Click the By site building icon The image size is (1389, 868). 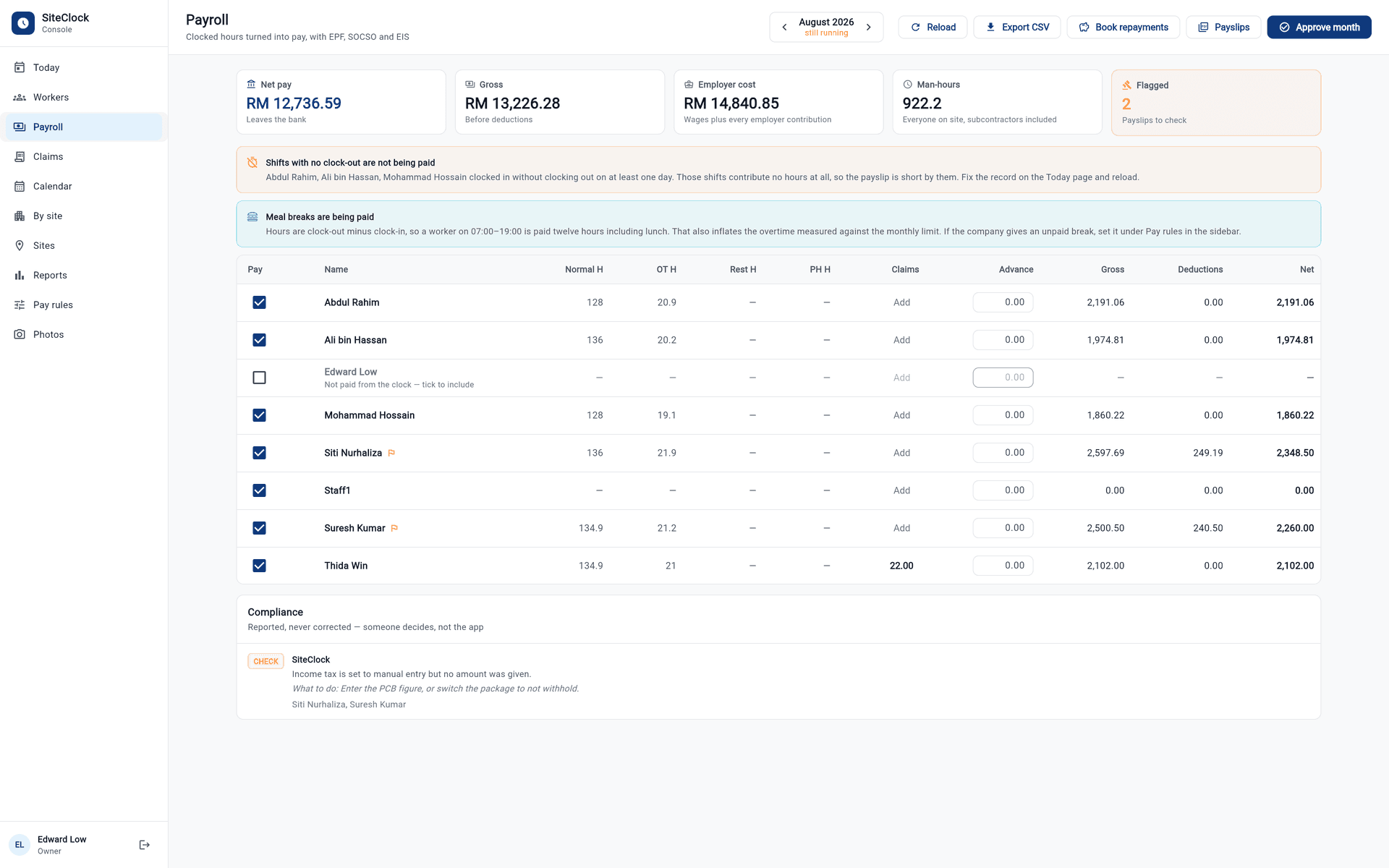click(20, 216)
